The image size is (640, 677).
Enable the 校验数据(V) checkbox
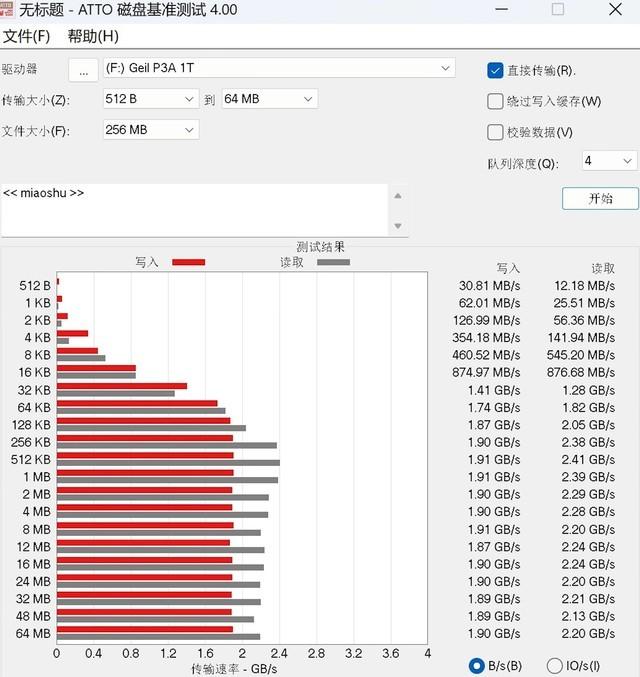point(495,133)
